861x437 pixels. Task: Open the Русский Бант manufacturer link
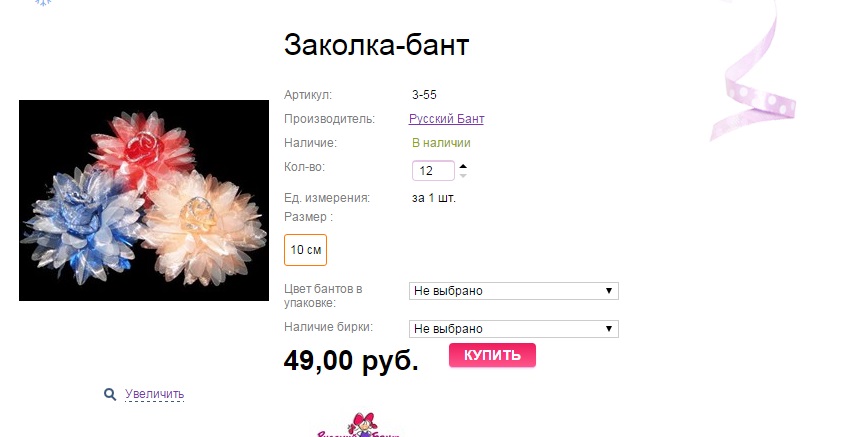pyautogui.click(x=446, y=119)
